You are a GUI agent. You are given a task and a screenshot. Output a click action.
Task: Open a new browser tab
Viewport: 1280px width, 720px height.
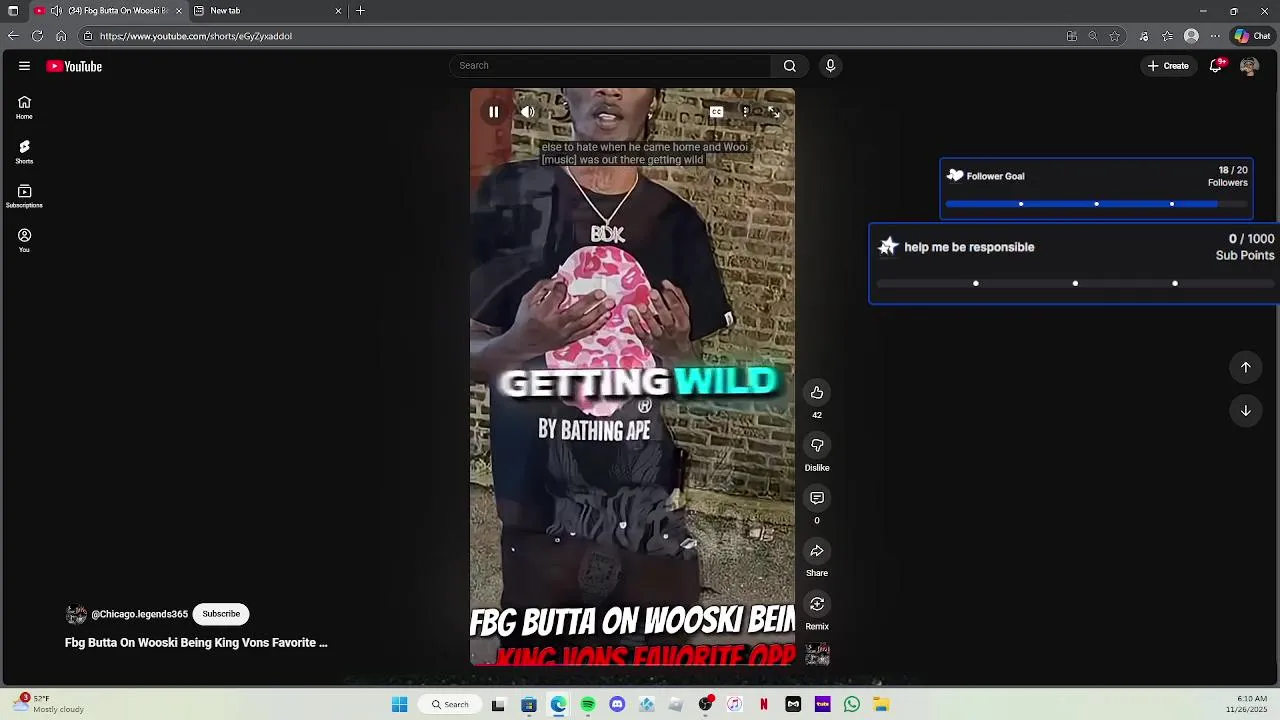tap(360, 11)
